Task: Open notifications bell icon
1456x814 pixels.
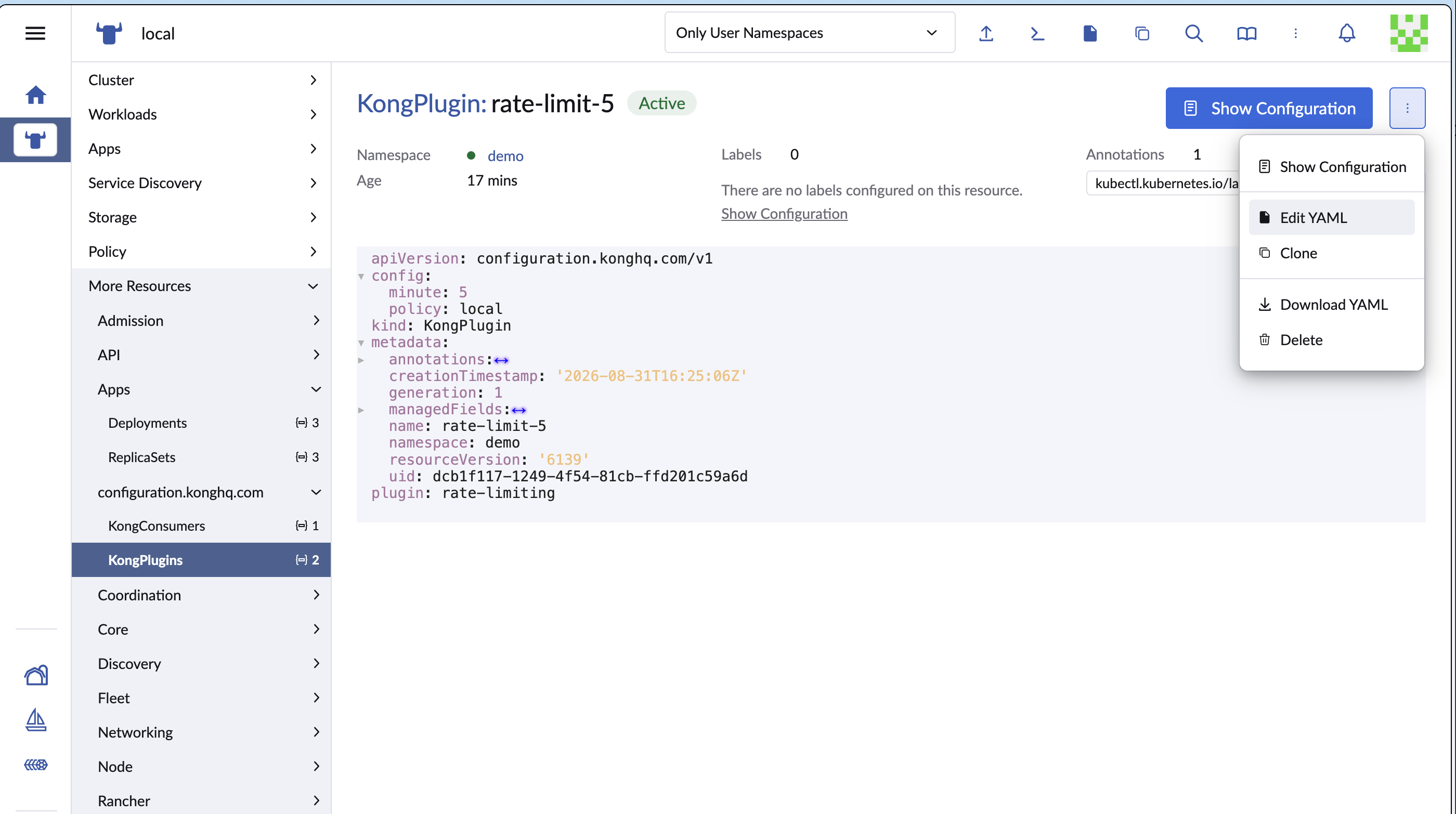Action: (x=1347, y=33)
